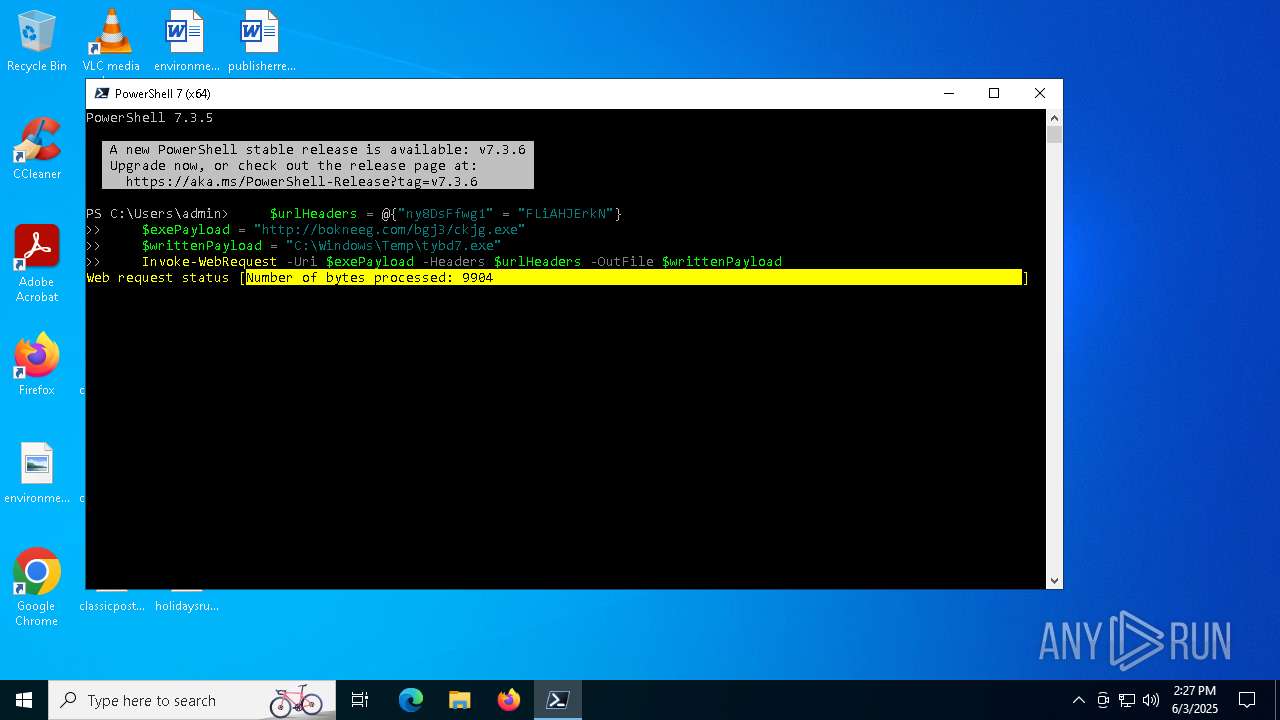Open File Explorer from taskbar
This screenshot has width=1280, height=720.
click(x=460, y=700)
